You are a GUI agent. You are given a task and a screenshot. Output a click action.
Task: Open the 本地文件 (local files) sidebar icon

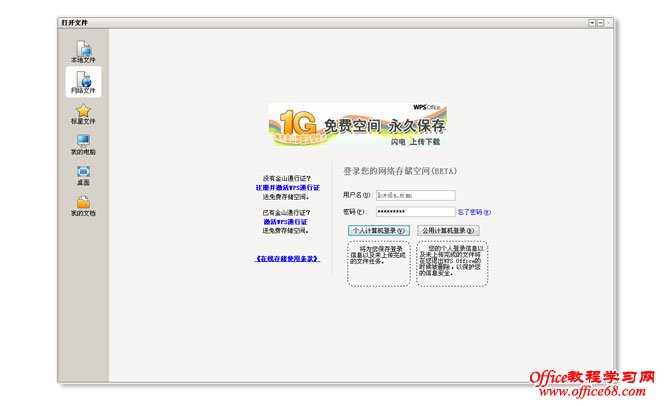[83, 51]
